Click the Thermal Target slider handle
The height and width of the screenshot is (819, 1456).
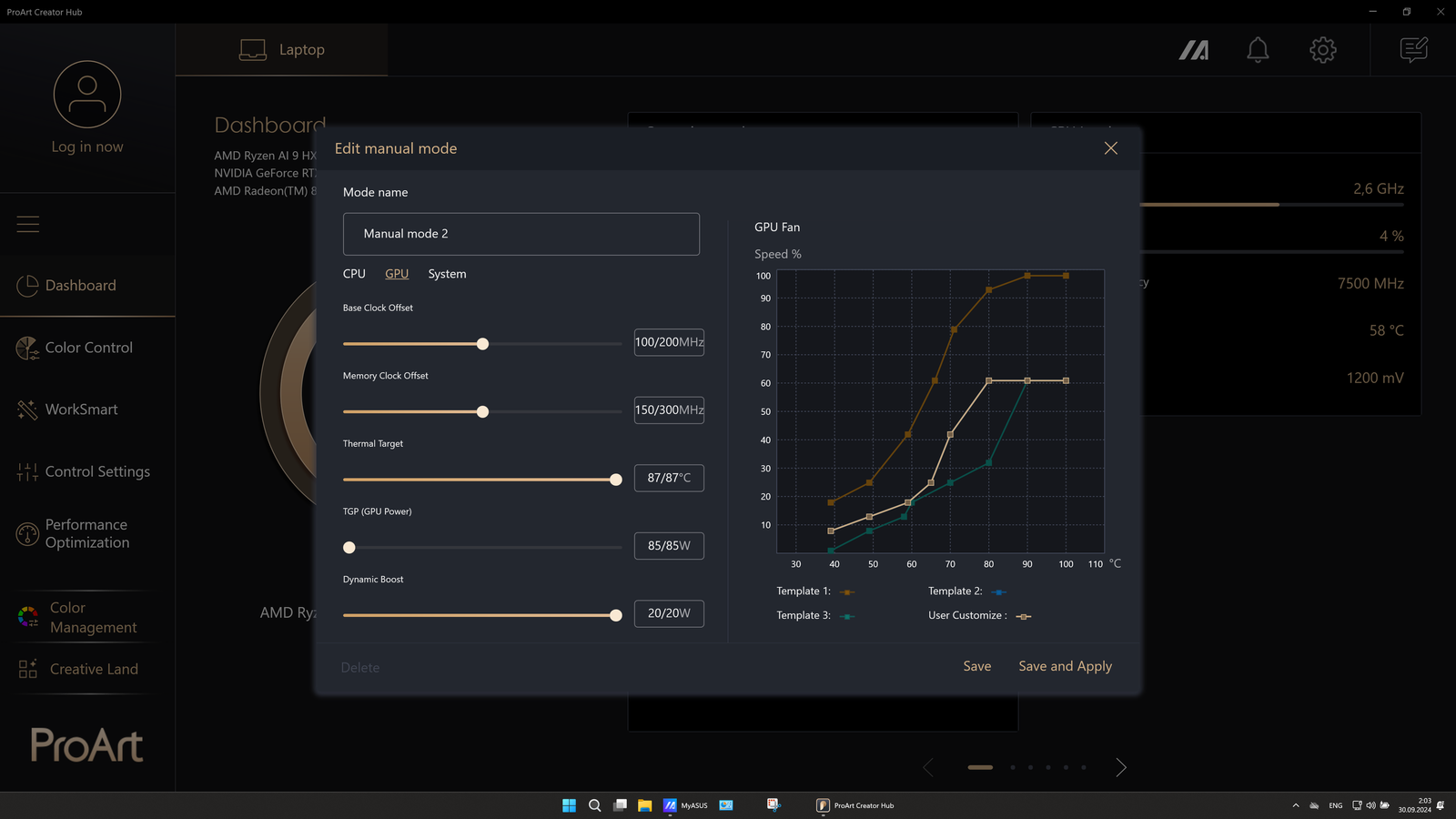coord(616,480)
